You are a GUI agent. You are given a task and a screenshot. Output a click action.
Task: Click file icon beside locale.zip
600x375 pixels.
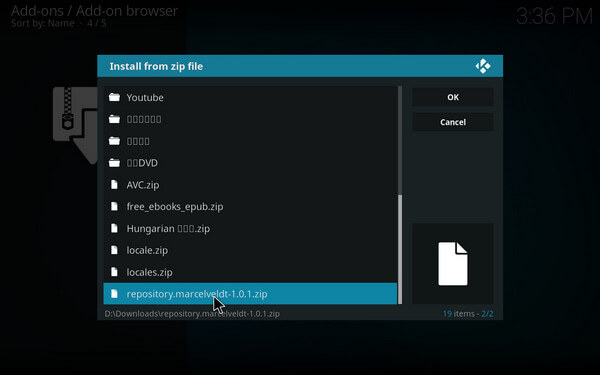(114, 250)
